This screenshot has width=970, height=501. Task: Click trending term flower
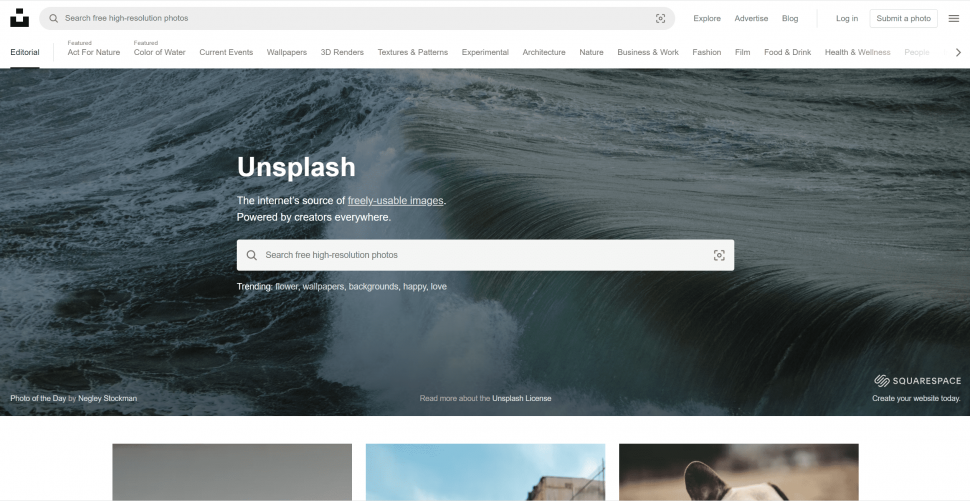coord(286,286)
